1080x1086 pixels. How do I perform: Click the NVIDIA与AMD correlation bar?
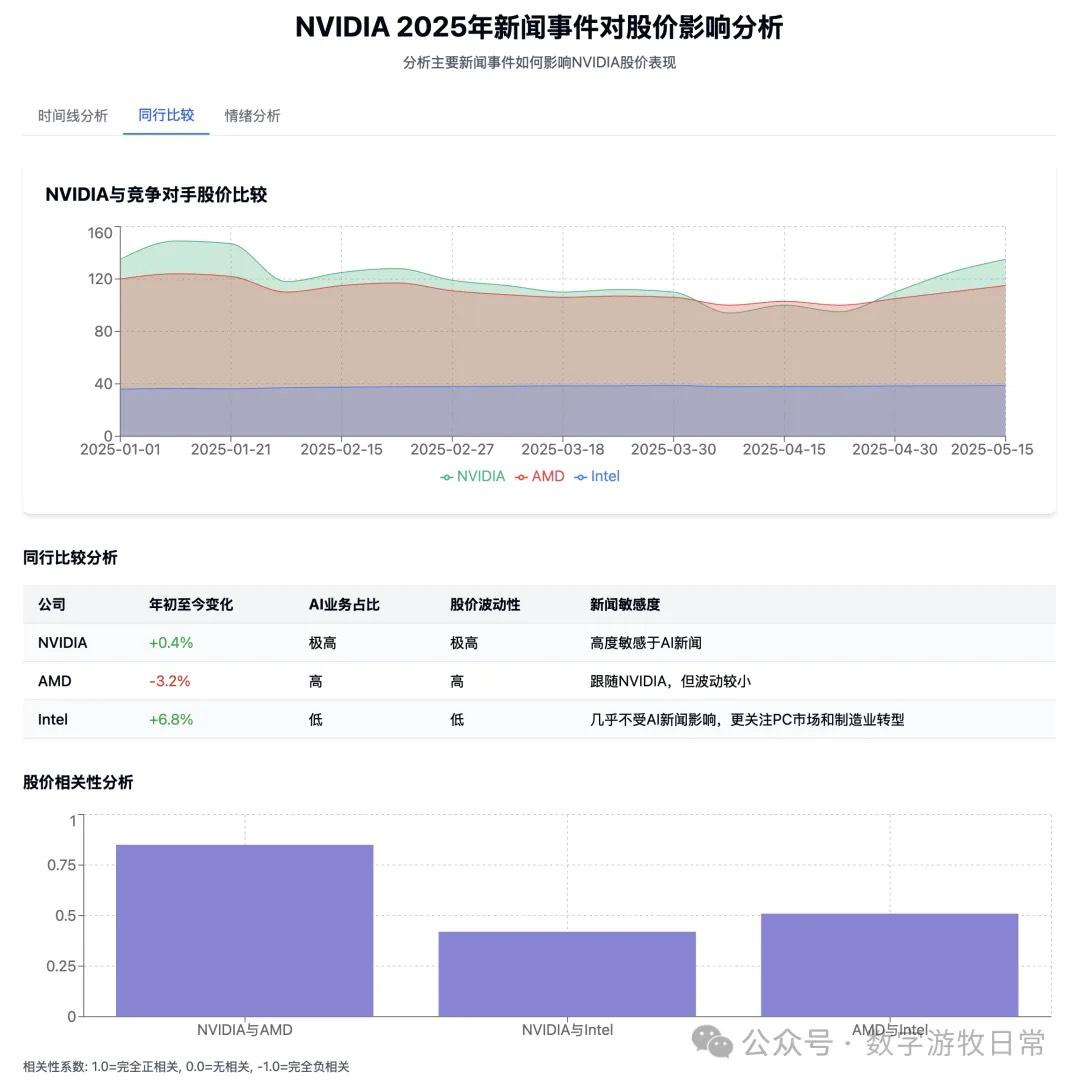pyautogui.click(x=244, y=930)
